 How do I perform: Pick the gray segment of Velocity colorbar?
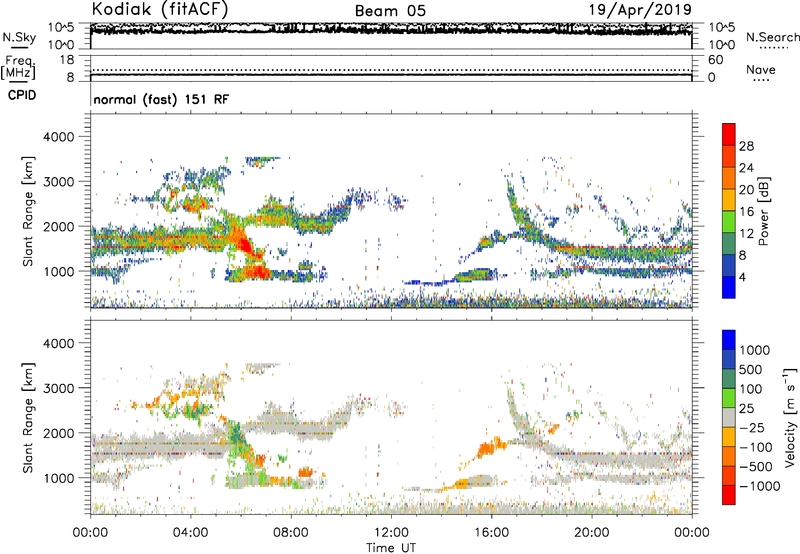[x=729, y=417]
